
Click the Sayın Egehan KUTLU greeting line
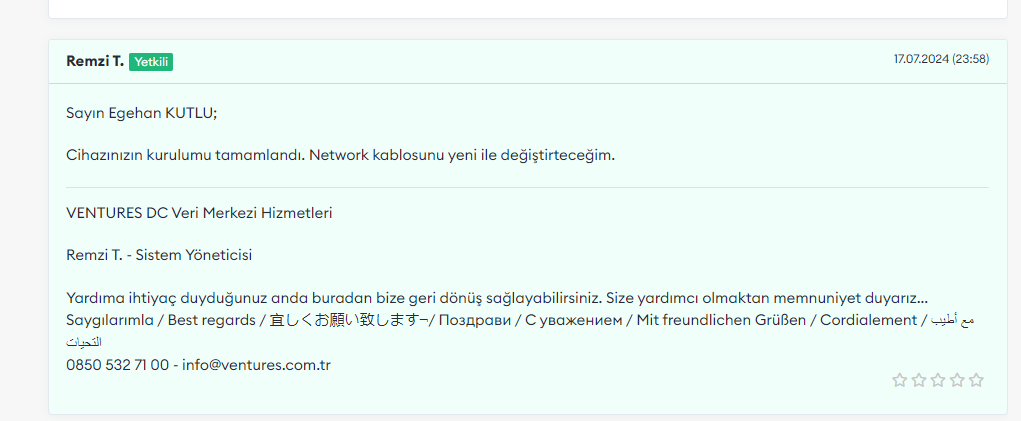click(x=142, y=113)
